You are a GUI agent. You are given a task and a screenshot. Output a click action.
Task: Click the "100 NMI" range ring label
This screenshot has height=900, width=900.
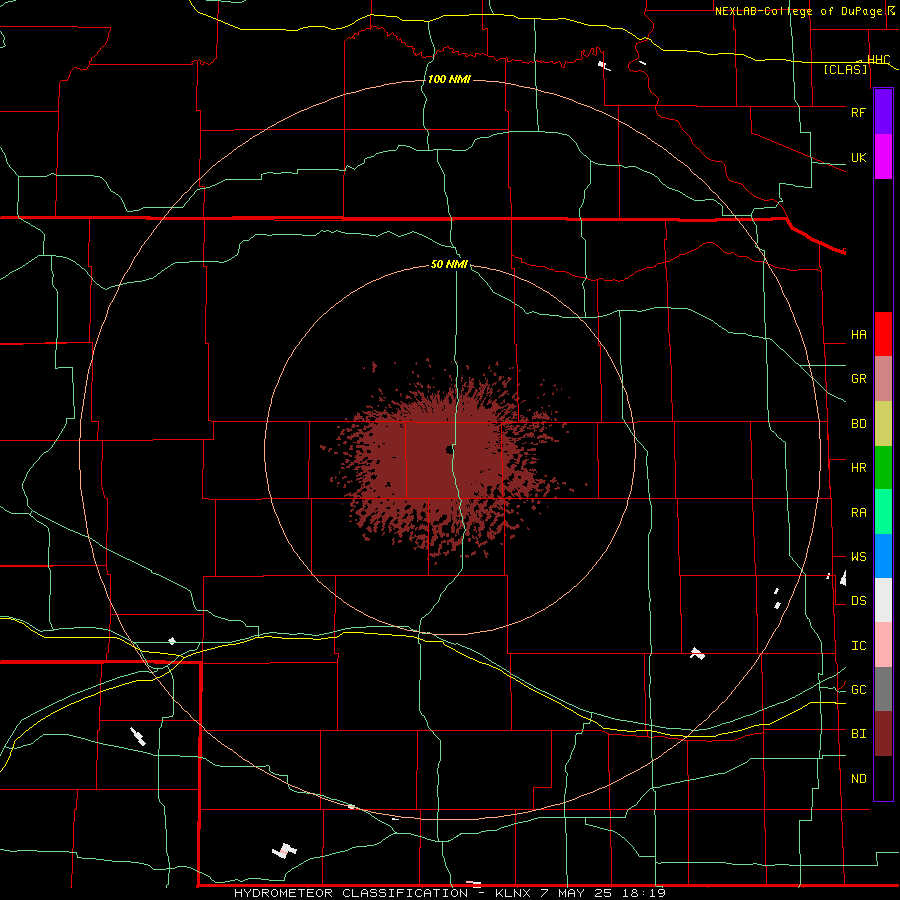pyautogui.click(x=449, y=79)
